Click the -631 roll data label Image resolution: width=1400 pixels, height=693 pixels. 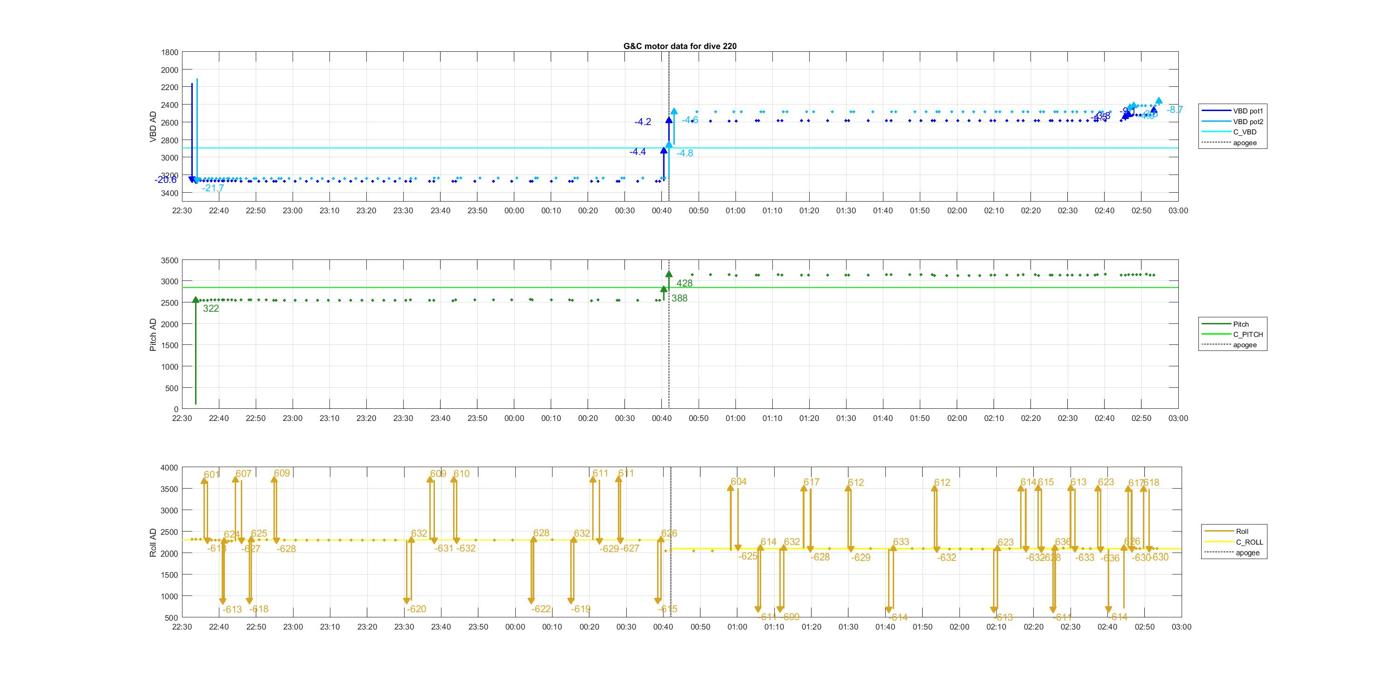tap(444, 548)
